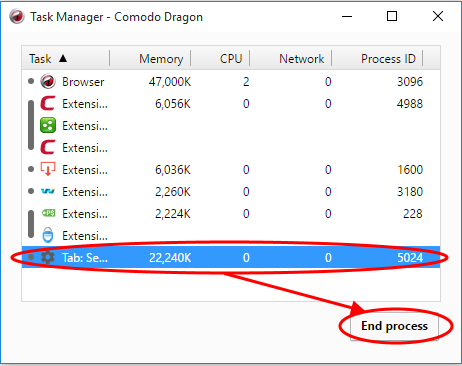Screen dimensions: 462x366
Task: Select the green dotted extension icon
Action: [x=48, y=125]
